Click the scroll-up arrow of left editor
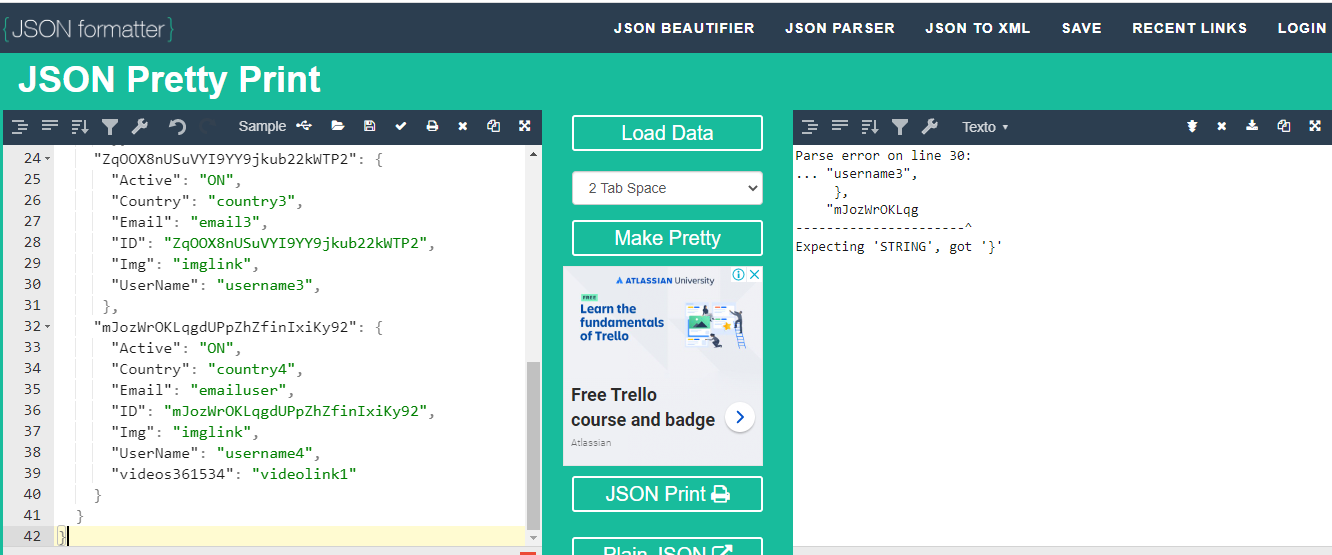Image resolution: width=1332 pixels, height=555 pixels. pos(533,153)
